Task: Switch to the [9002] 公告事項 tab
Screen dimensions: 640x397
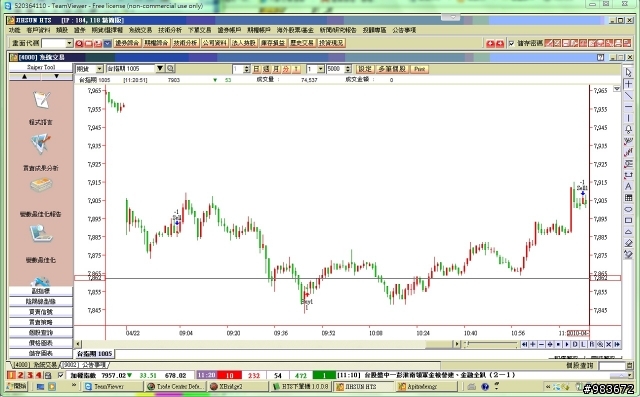Action: pyautogui.click(x=84, y=364)
